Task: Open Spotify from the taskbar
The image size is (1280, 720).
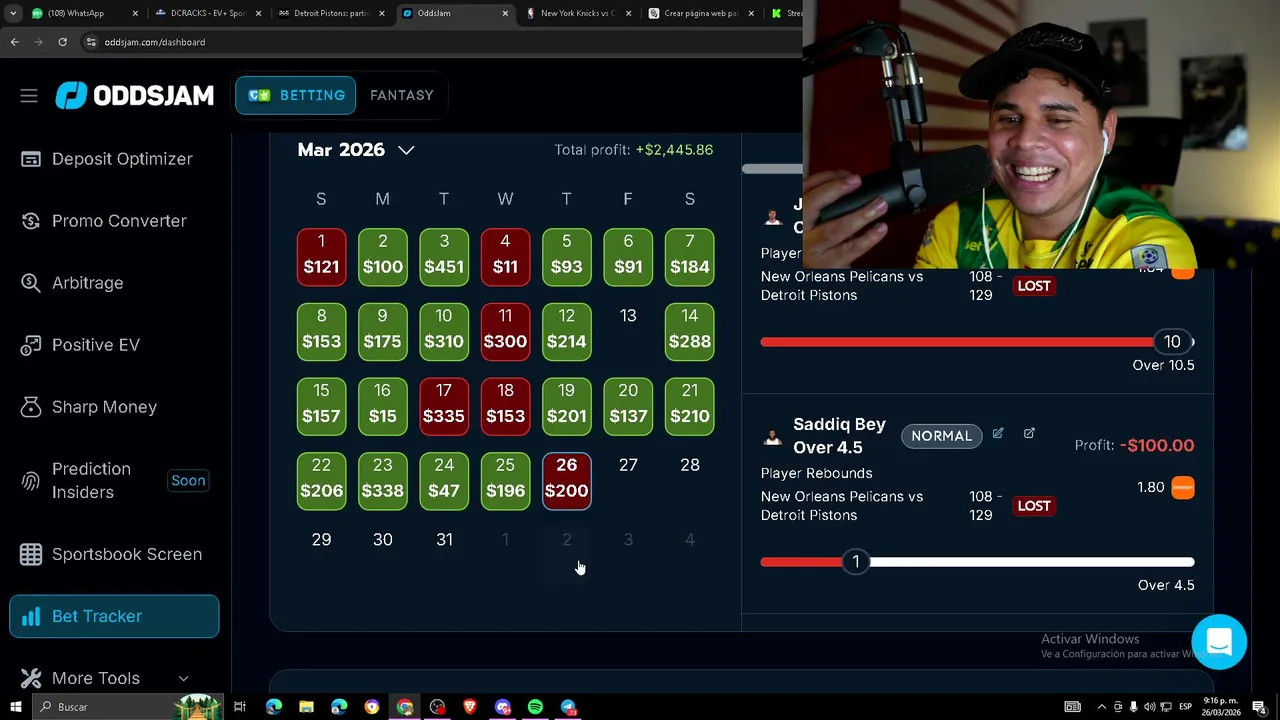Action: point(535,707)
